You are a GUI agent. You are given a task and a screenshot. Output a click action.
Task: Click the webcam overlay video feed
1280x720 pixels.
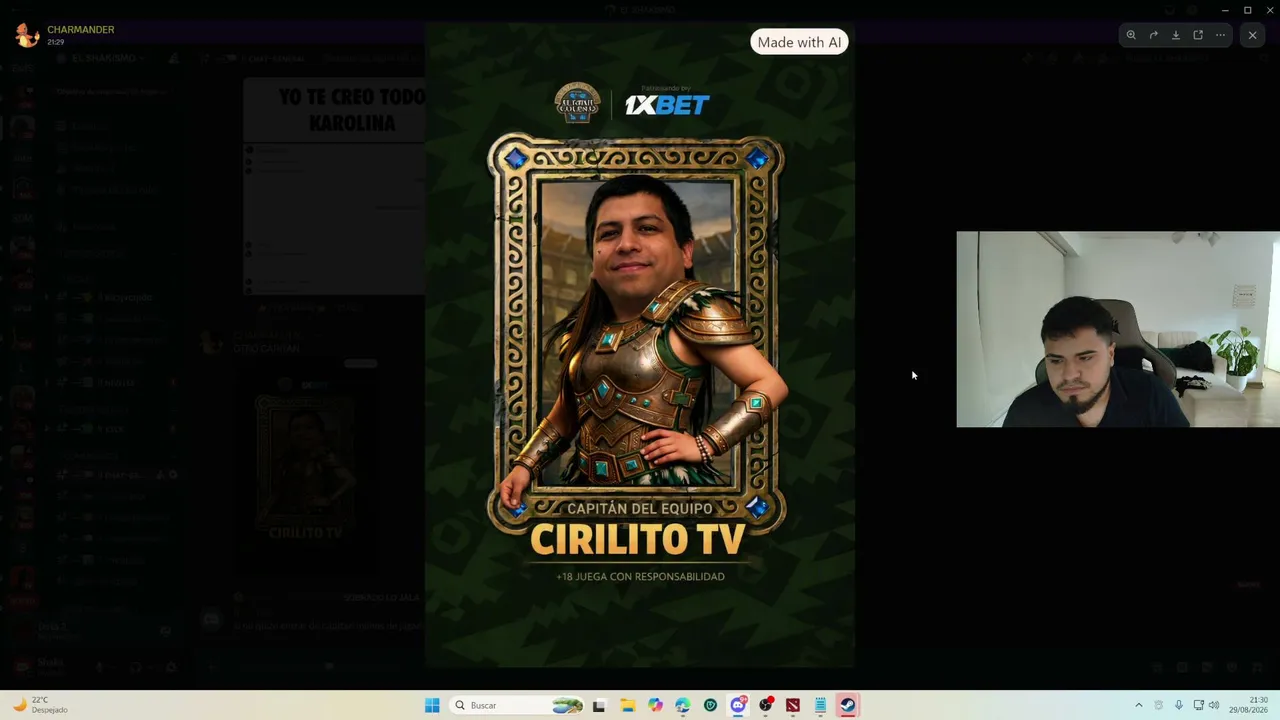tap(1118, 330)
